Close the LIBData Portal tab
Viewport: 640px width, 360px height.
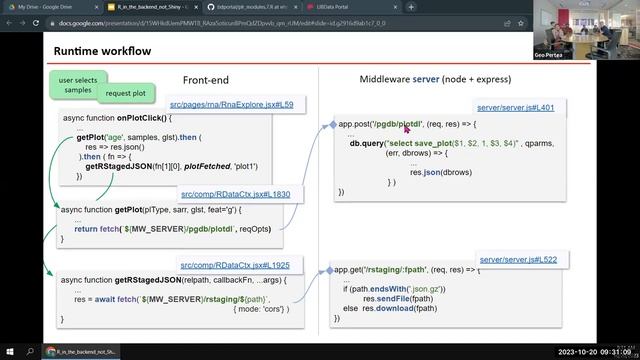(395, 7)
